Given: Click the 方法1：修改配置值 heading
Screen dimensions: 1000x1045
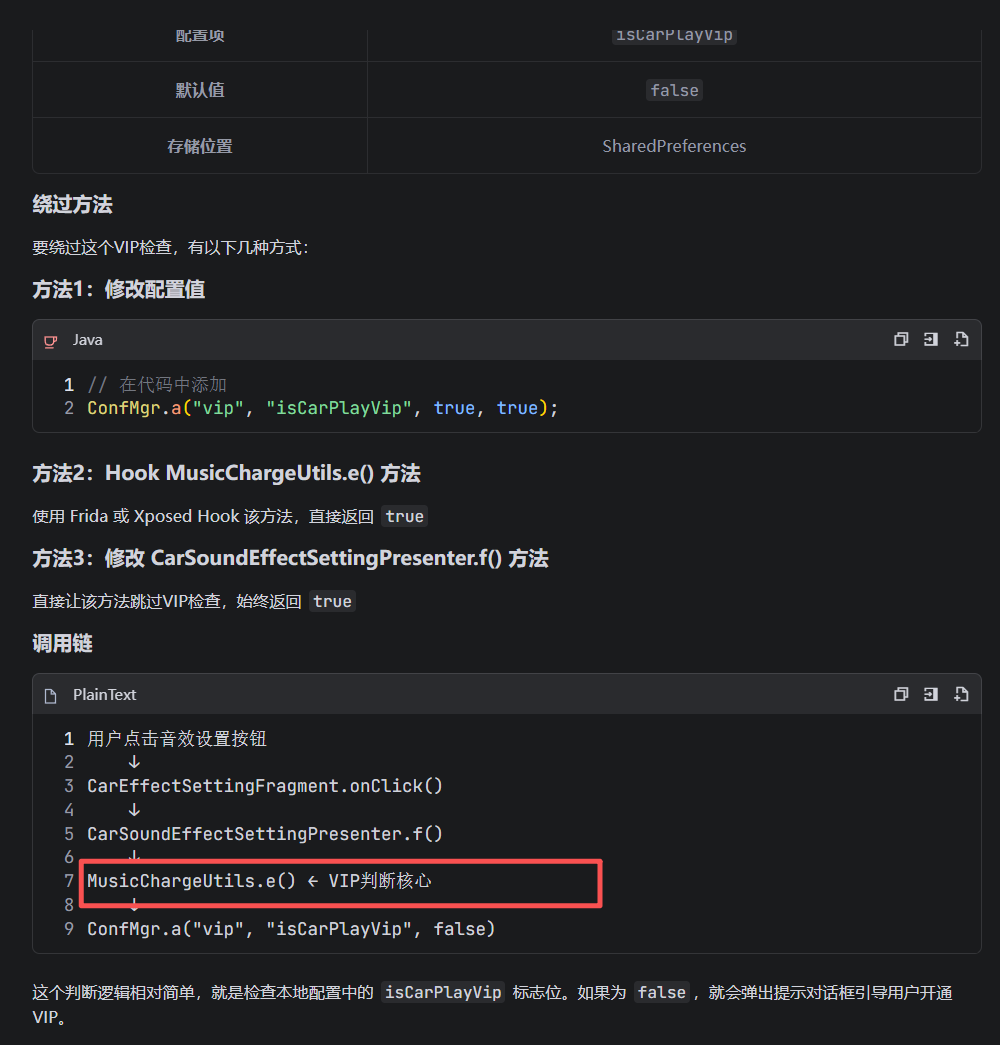Looking at the screenshot, I should click(118, 290).
